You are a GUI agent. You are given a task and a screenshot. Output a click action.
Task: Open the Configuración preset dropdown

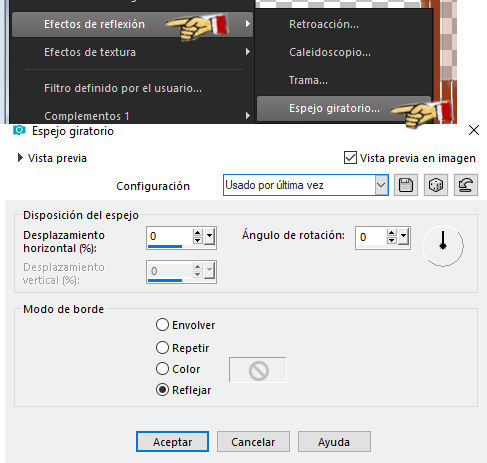click(x=306, y=185)
